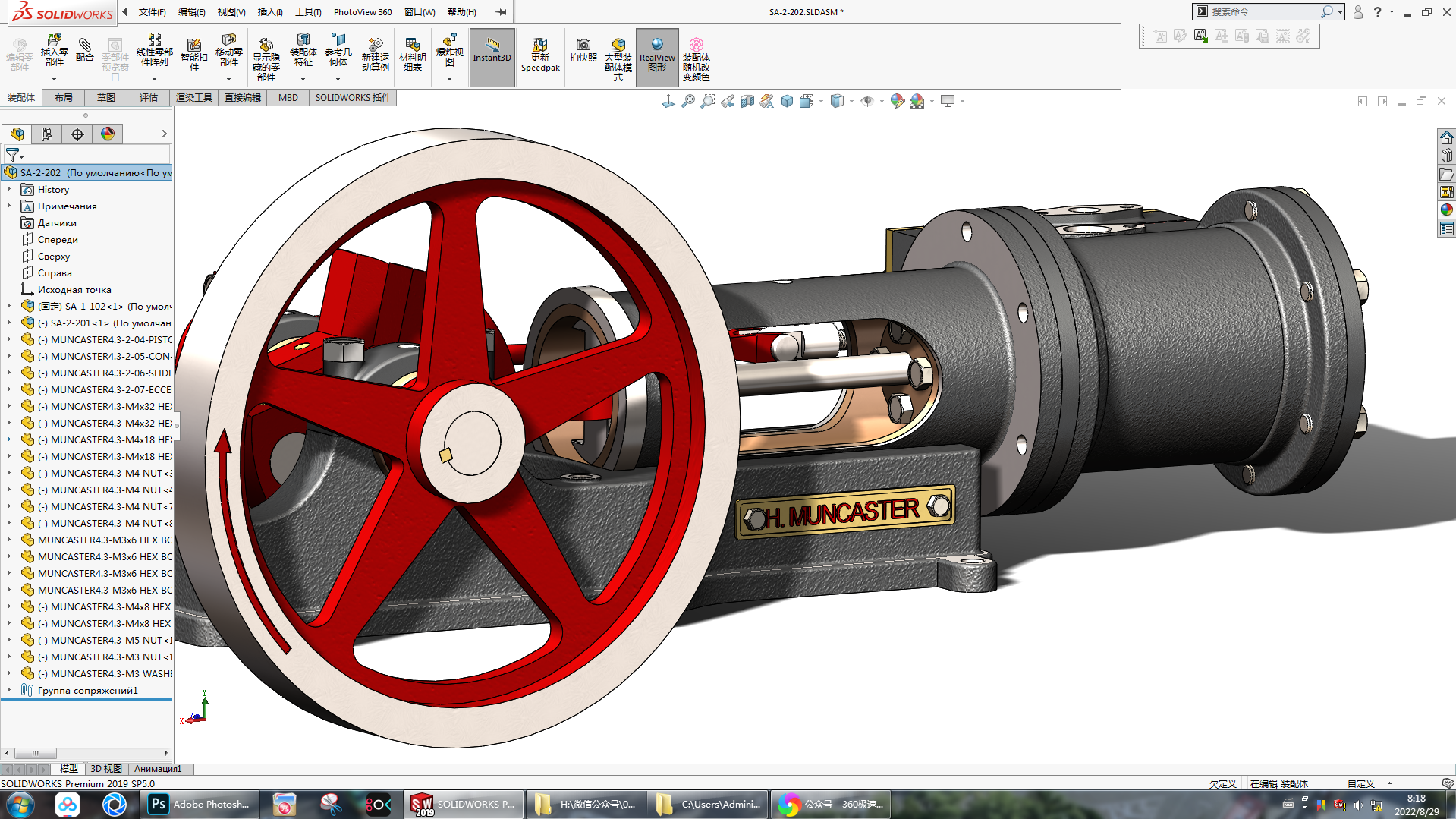Select Исходная точка origin item
Screen dimensions: 1456x819
click(74, 290)
